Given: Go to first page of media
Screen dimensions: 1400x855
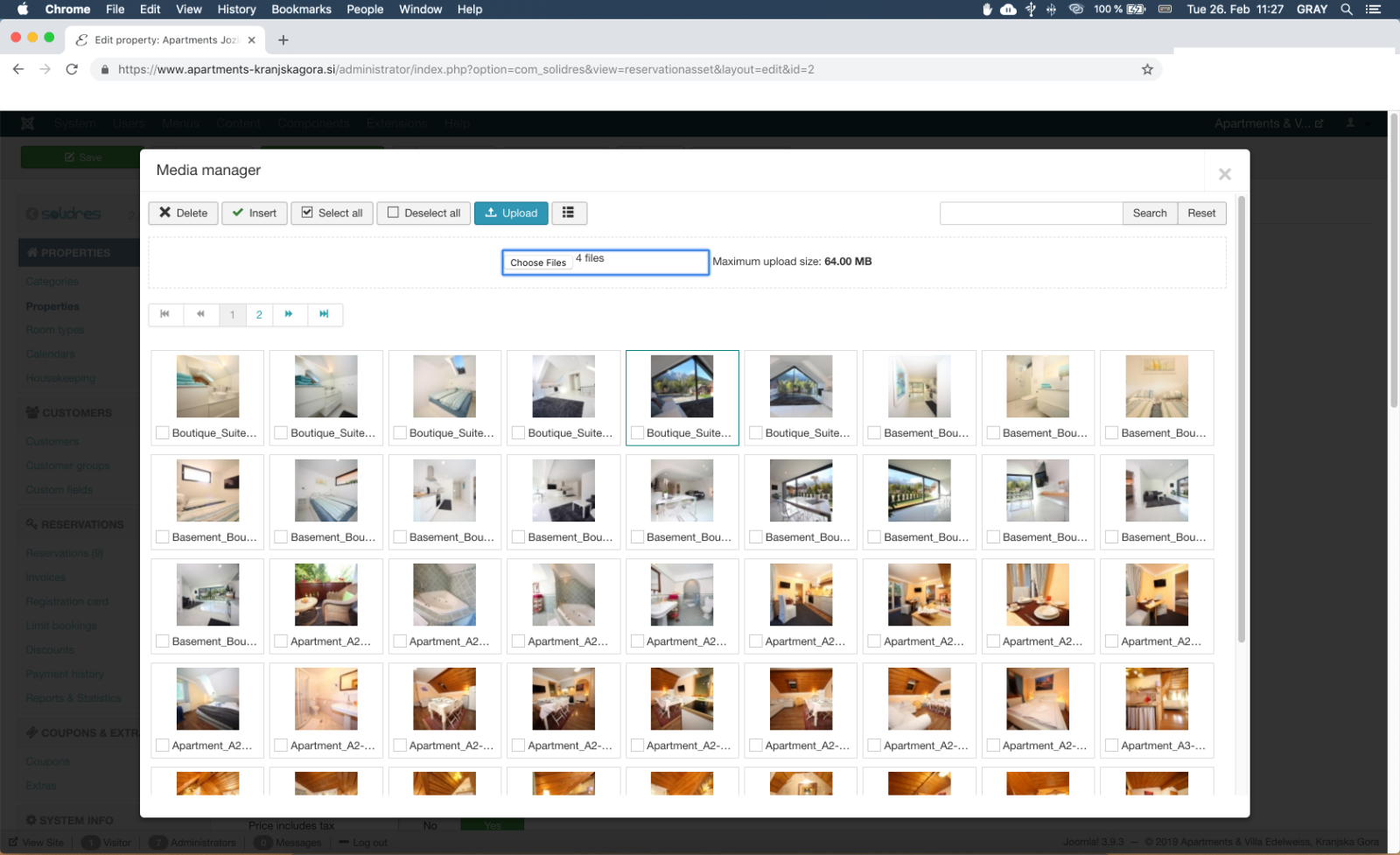Looking at the screenshot, I should point(164,314).
